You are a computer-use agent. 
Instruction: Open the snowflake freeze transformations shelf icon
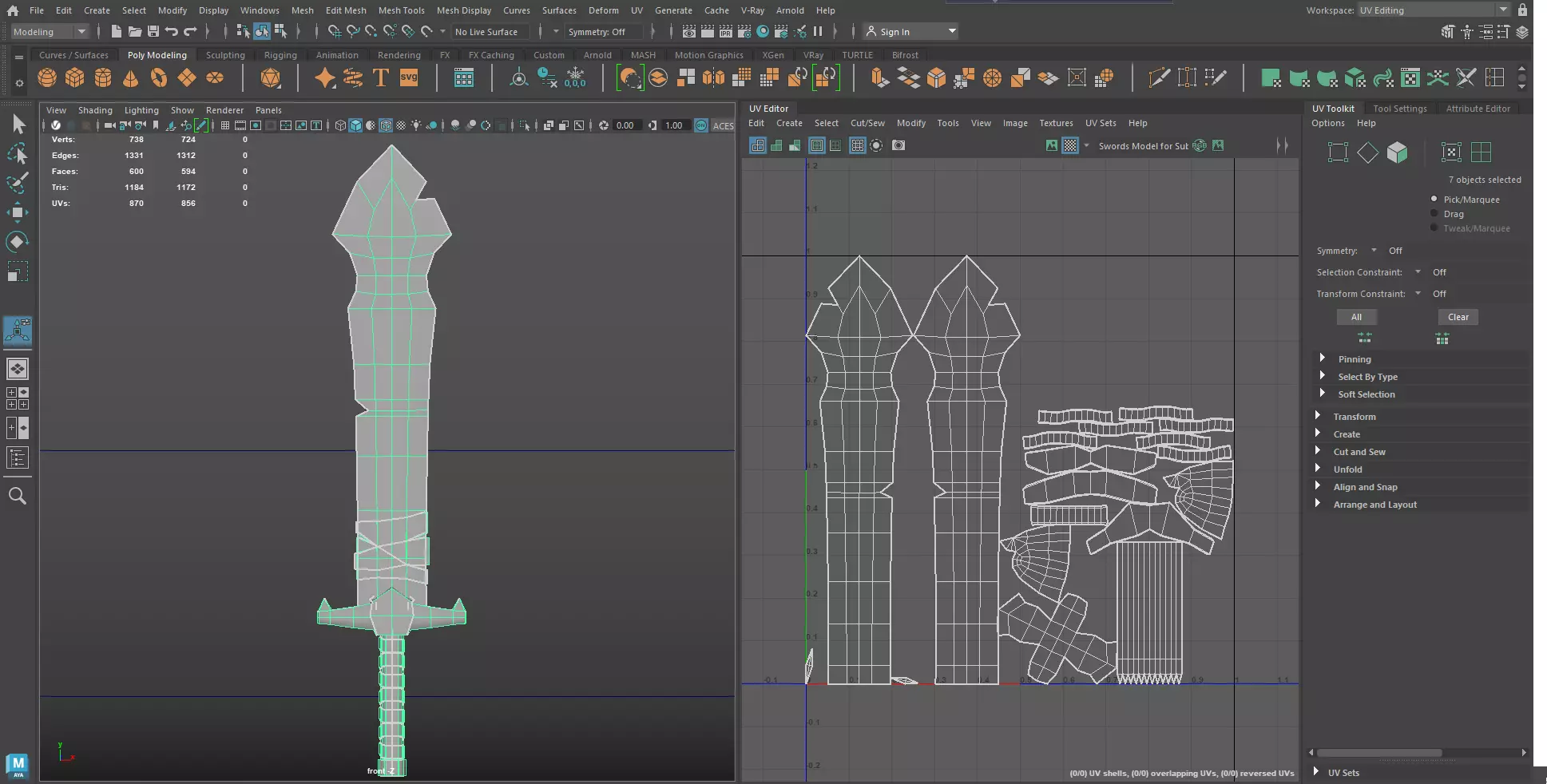click(575, 77)
